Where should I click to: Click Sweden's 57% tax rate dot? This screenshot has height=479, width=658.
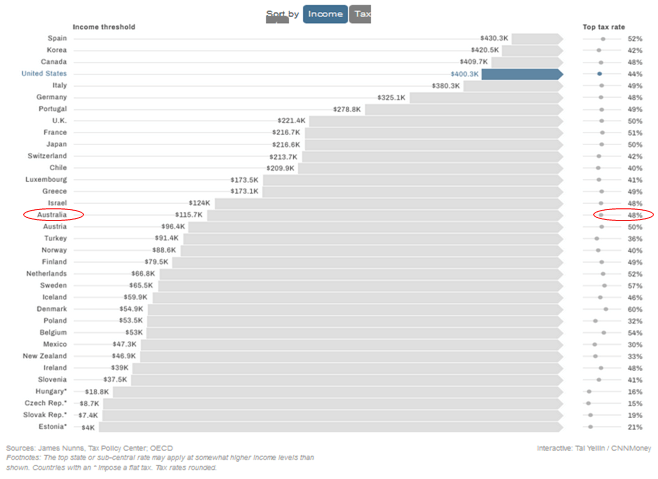[x=605, y=285]
